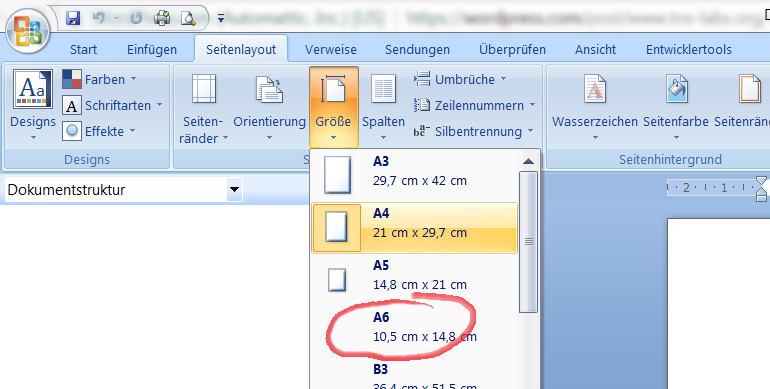Switch to the Einfügen tab
770x389 pixels.
(152, 50)
